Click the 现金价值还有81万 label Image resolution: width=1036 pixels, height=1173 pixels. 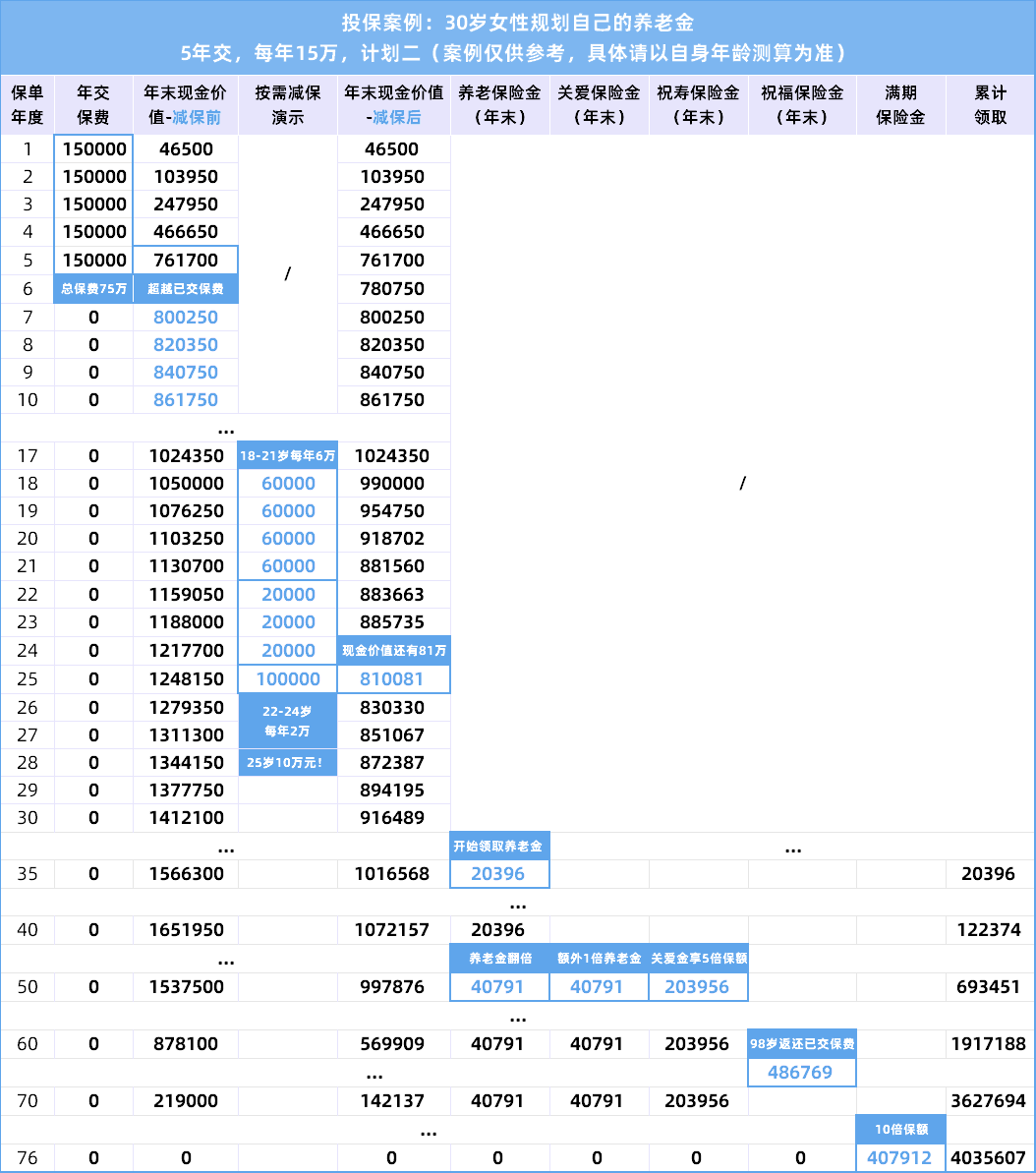click(393, 651)
